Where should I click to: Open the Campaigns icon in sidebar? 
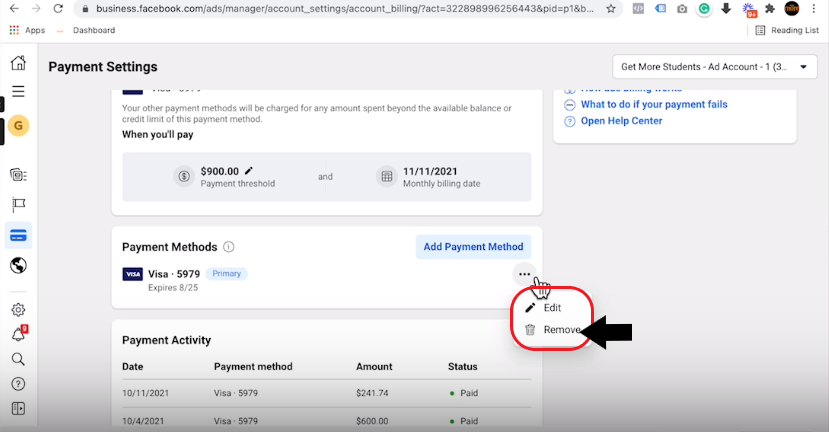point(18,174)
